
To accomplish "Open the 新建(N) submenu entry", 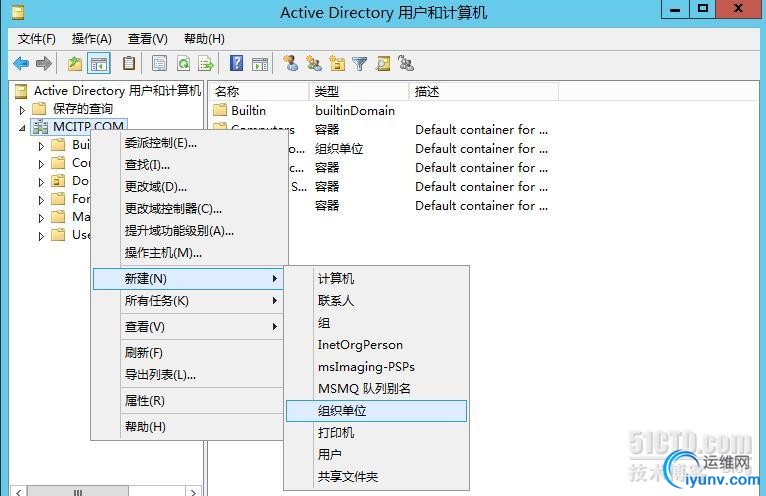I will pyautogui.click(x=188, y=279).
